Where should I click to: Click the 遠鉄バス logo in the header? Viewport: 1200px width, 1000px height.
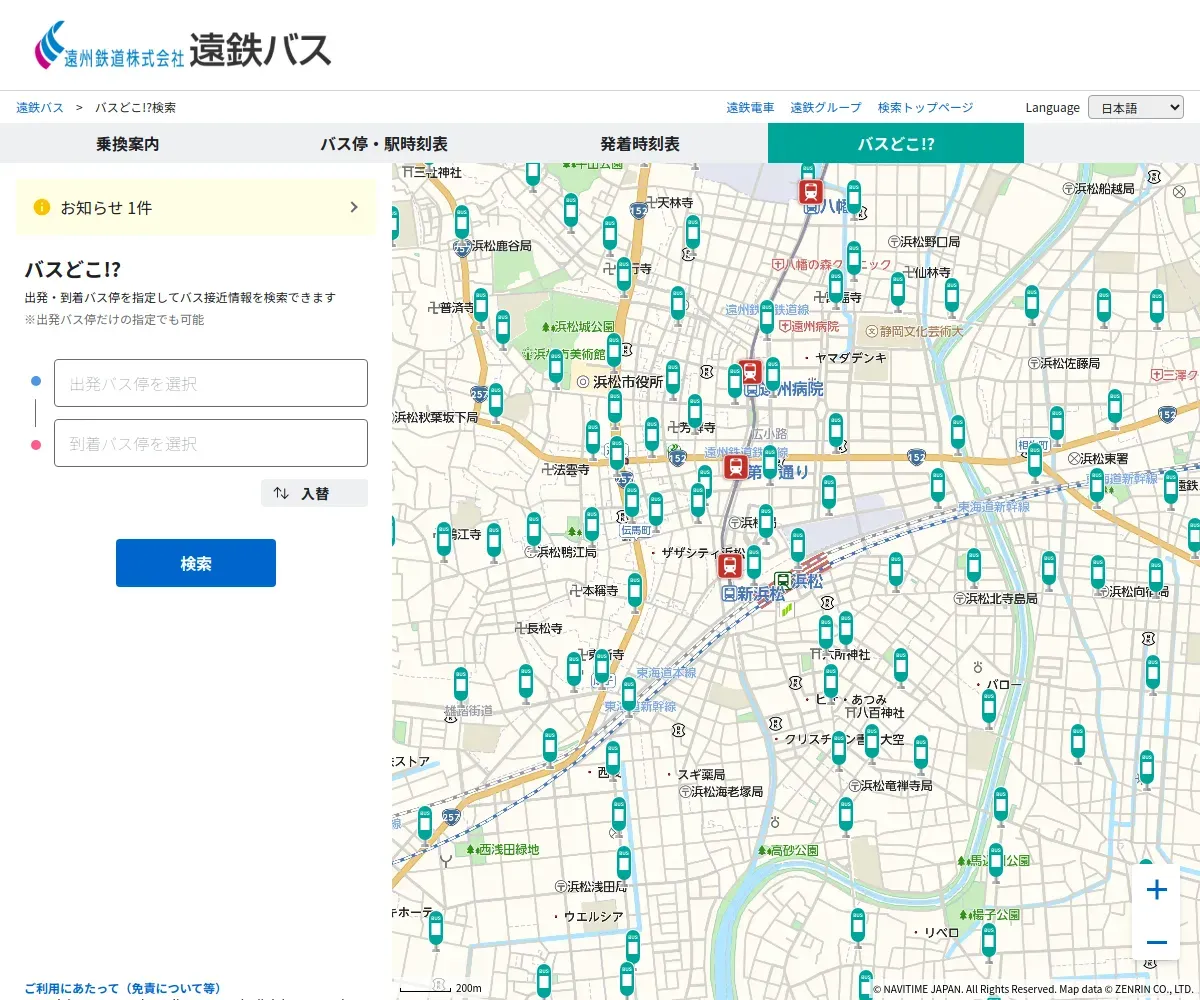[182, 47]
